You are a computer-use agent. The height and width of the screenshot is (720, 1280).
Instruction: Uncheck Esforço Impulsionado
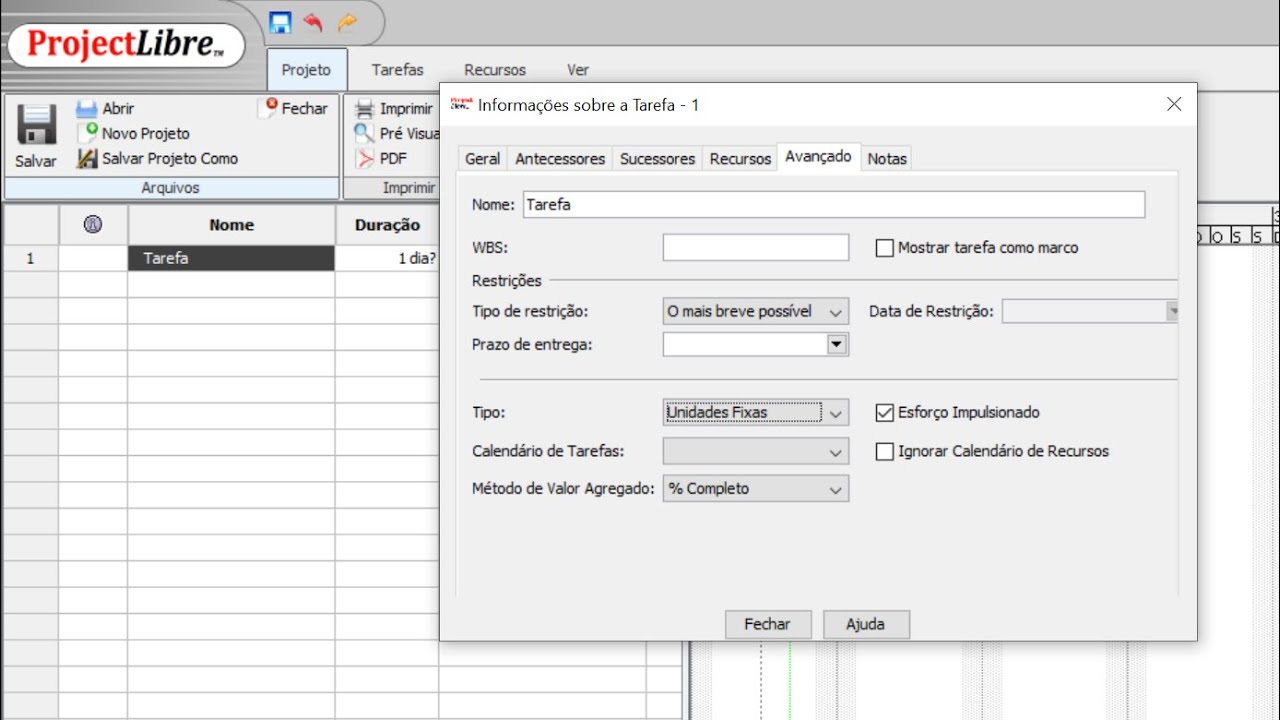[884, 412]
